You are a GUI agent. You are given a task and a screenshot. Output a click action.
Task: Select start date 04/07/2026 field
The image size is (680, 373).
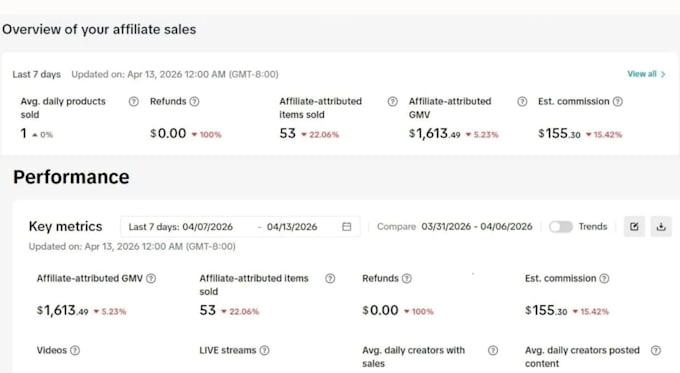[207, 227]
